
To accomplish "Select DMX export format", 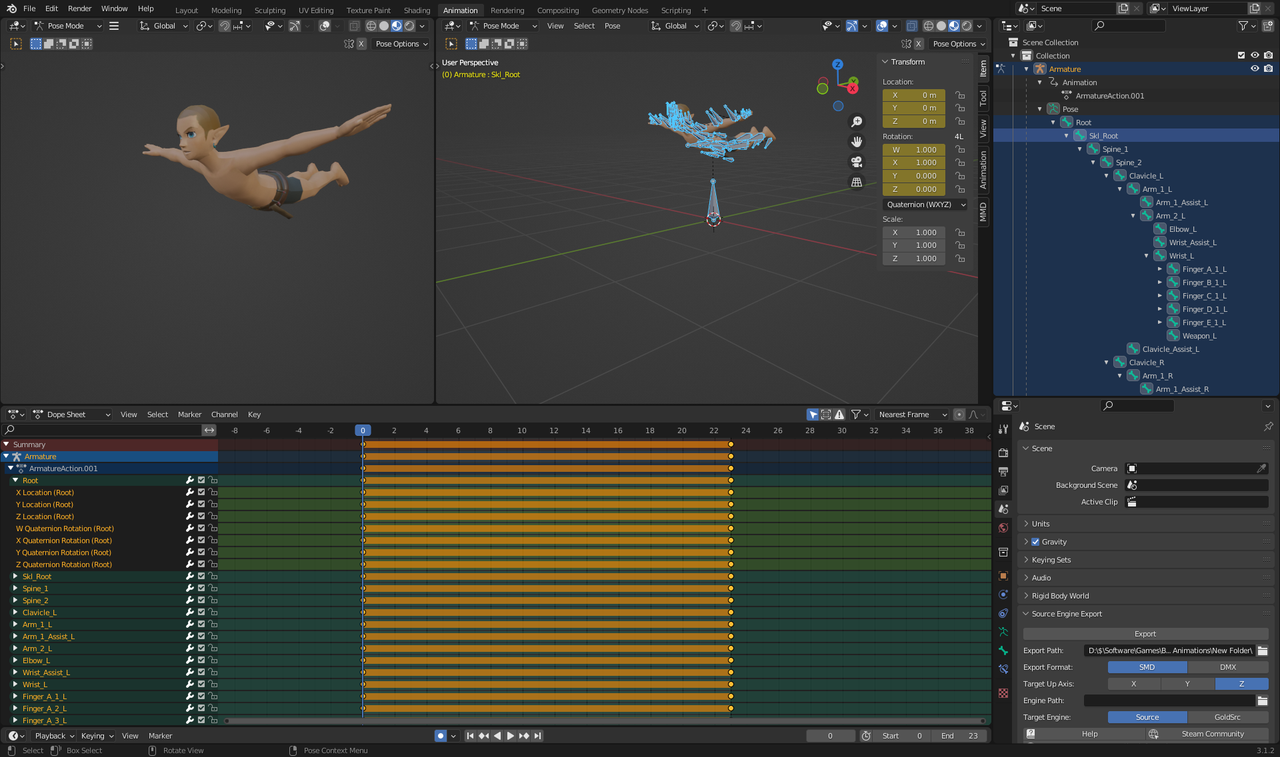I will click(x=1227, y=667).
